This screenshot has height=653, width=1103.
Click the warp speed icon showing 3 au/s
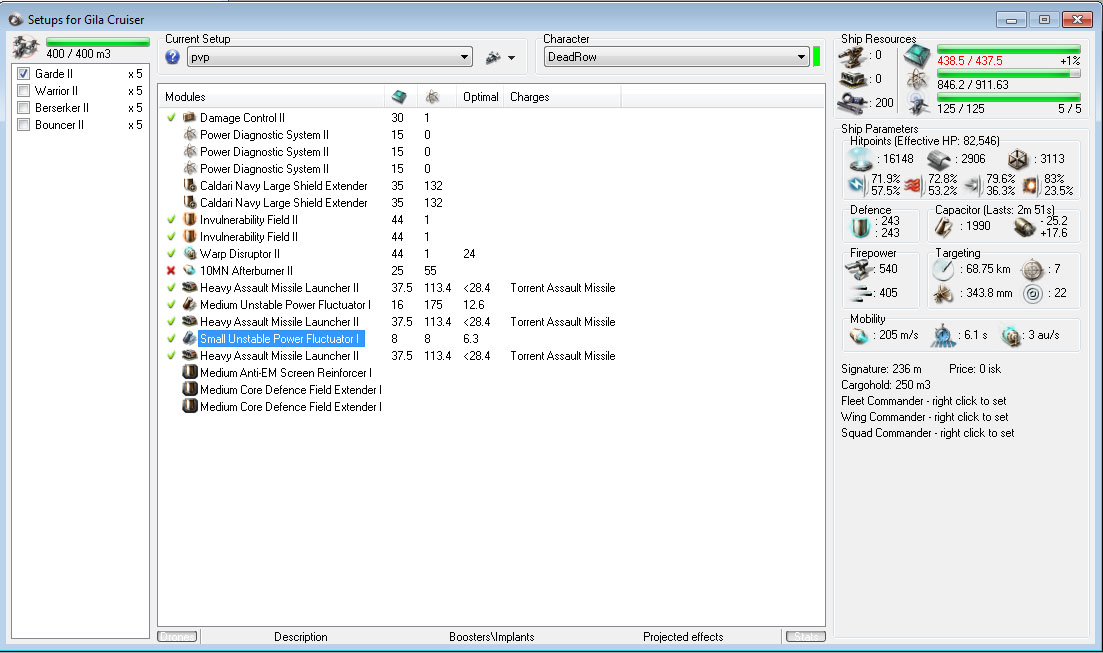(x=1011, y=336)
